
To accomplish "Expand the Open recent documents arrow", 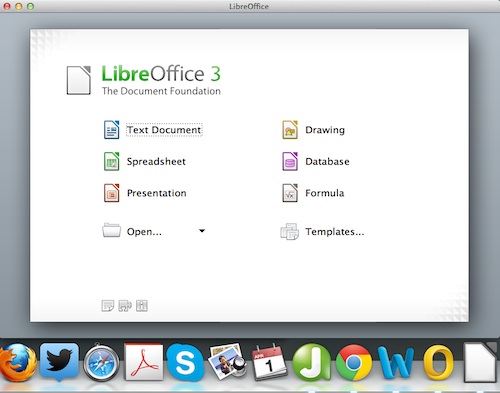I will [x=202, y=231].
